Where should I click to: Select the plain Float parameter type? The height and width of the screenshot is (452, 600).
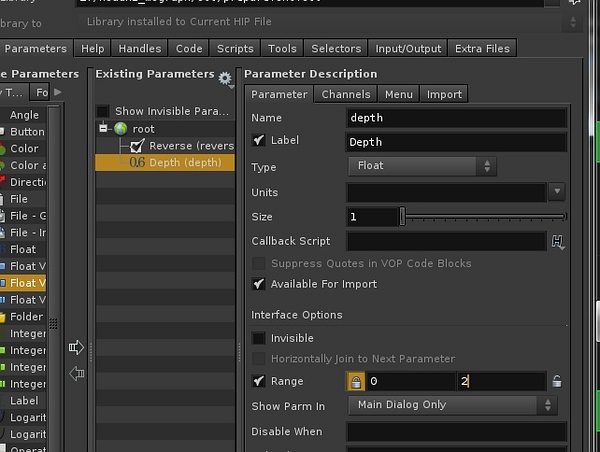(x=23, y=250)
